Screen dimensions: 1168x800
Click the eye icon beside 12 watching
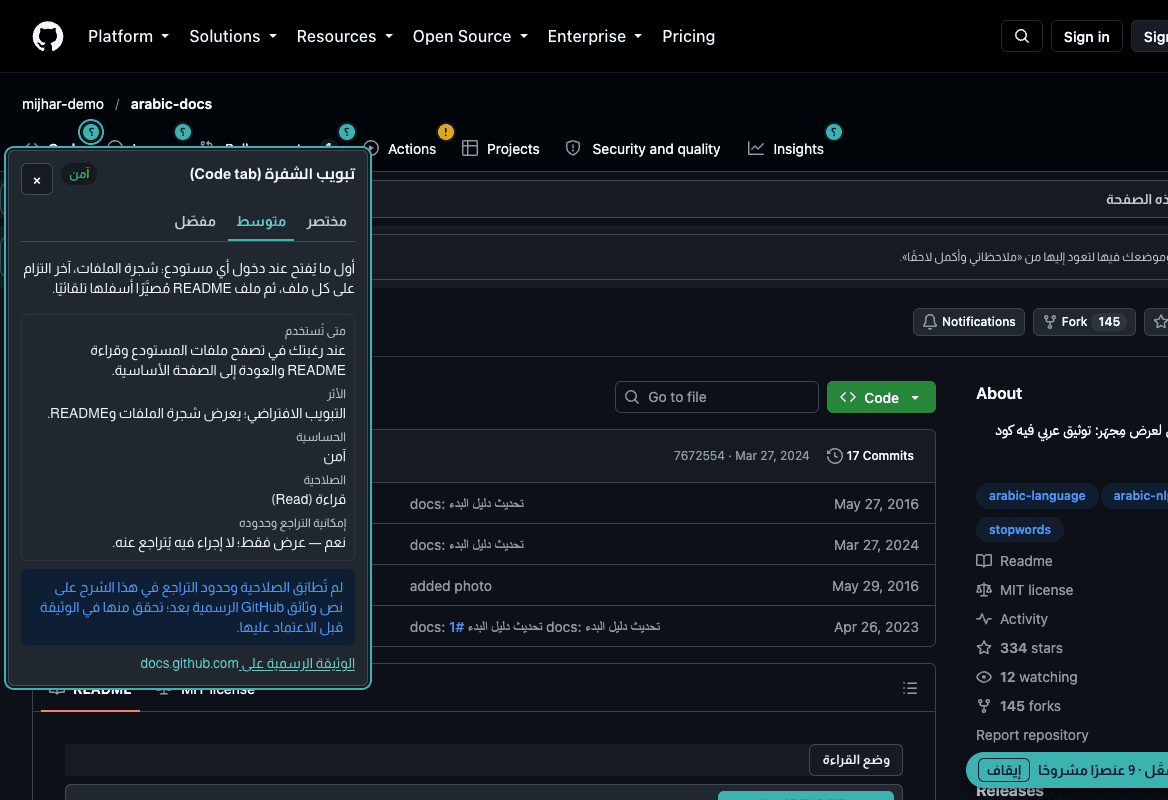coord(984,677)
